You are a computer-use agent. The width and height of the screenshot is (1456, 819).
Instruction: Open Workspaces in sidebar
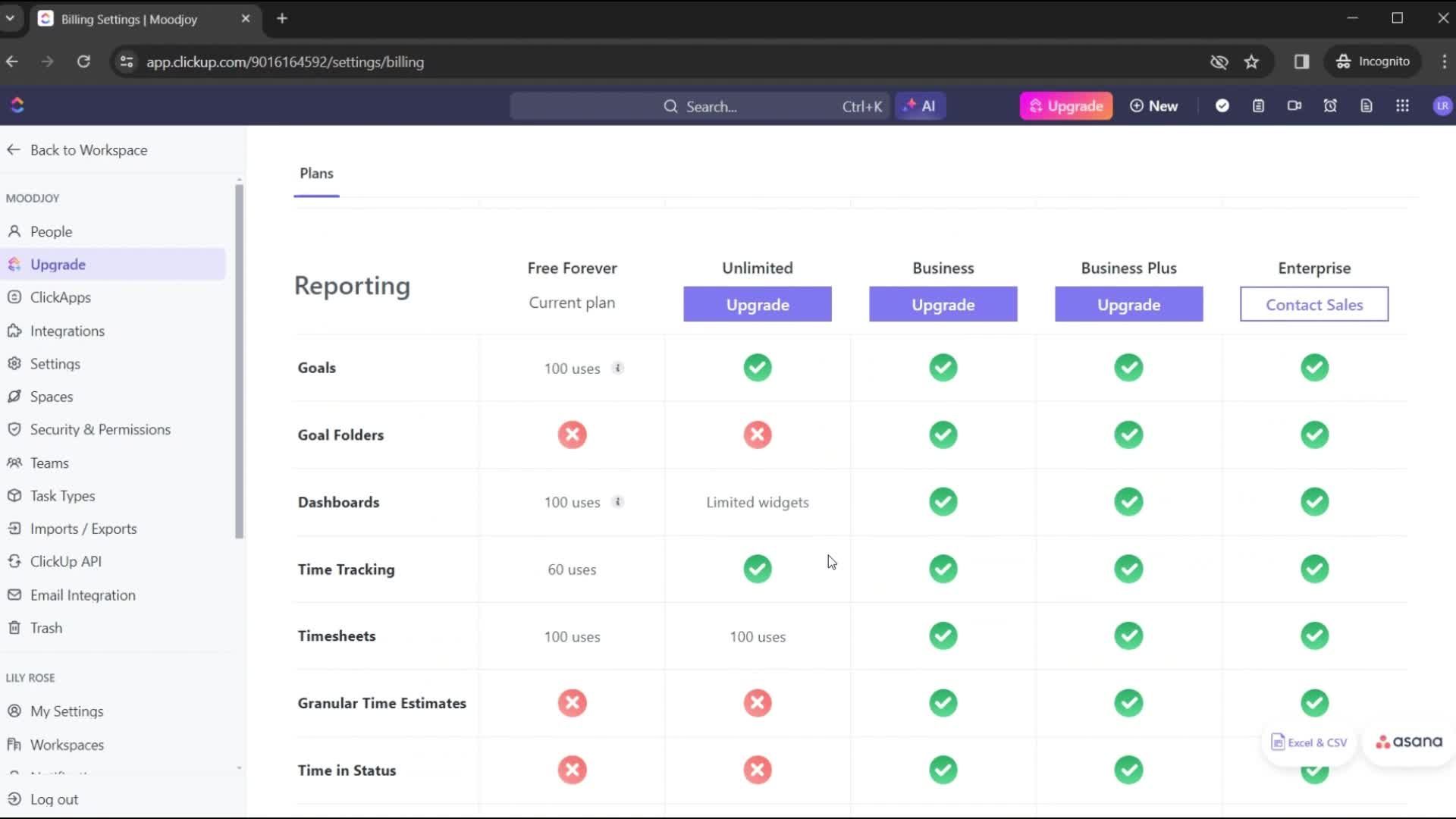(x=67, y=745)
